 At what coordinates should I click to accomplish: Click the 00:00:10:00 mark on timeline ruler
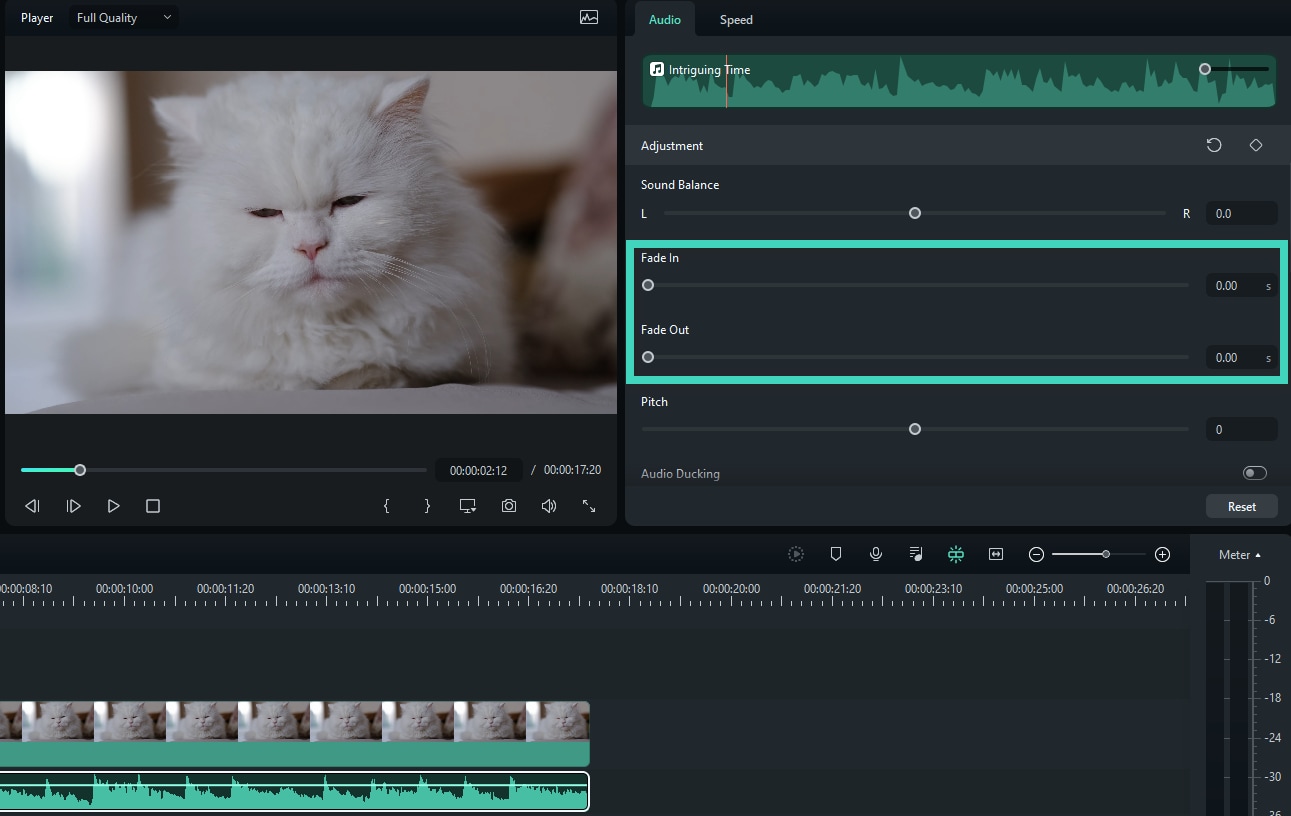pyautogui.click(x=124, y=589)
